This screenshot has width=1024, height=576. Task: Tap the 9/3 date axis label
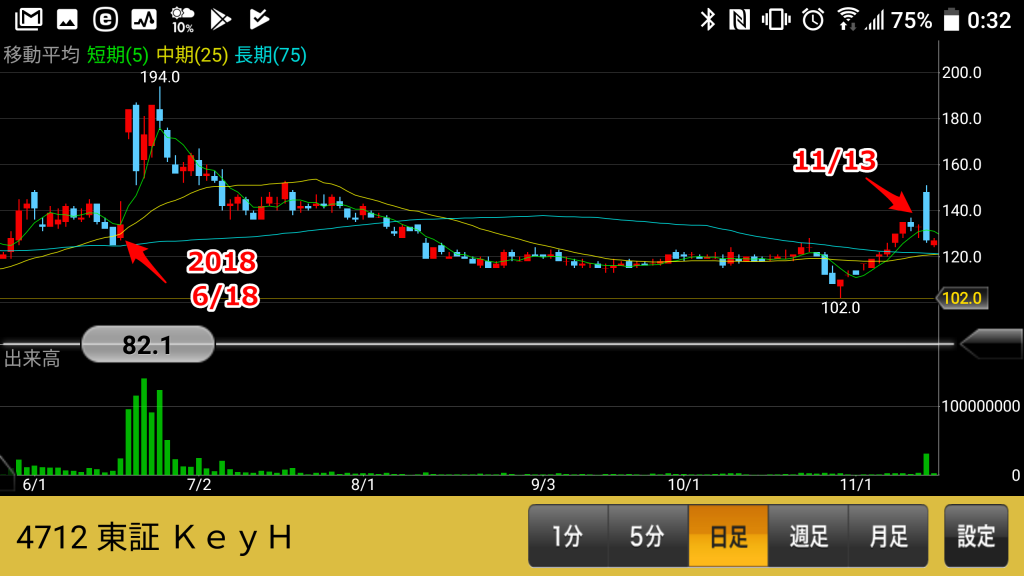(543, 485)
